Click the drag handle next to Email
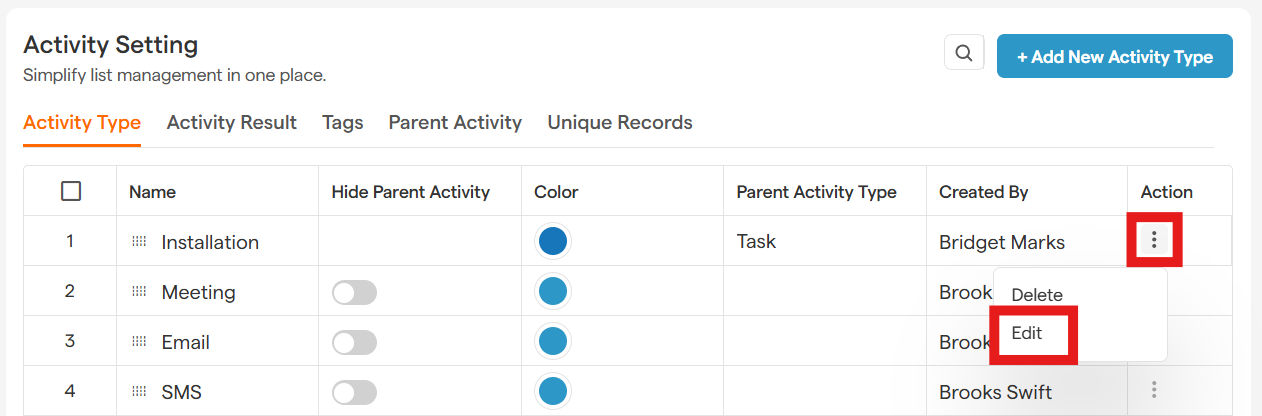 pyautogui.click(x=139, y=342)
